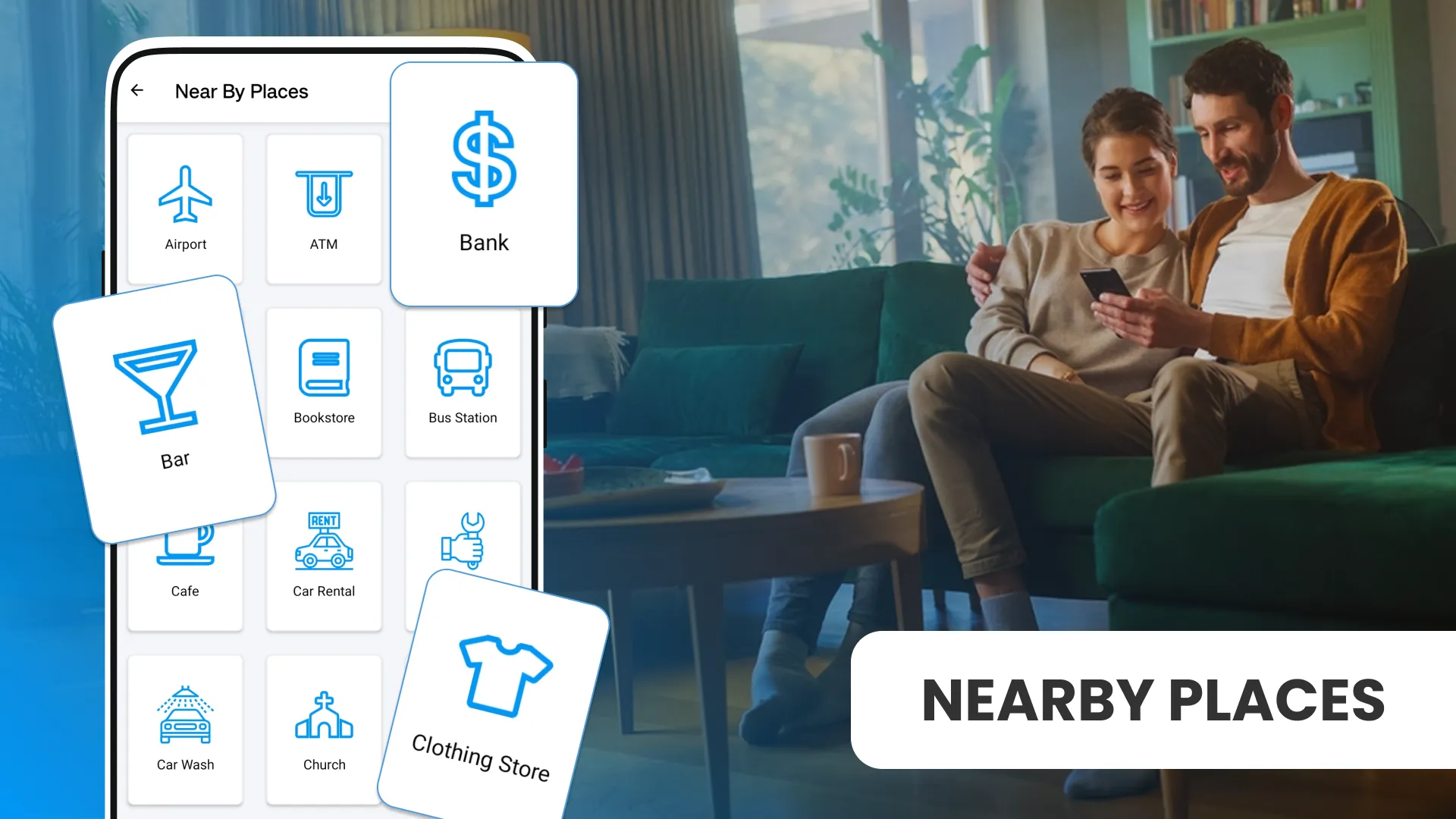Click the Near By Places screen title
The width and height of the screenshot is (1456, 819).
click(241, 91)
